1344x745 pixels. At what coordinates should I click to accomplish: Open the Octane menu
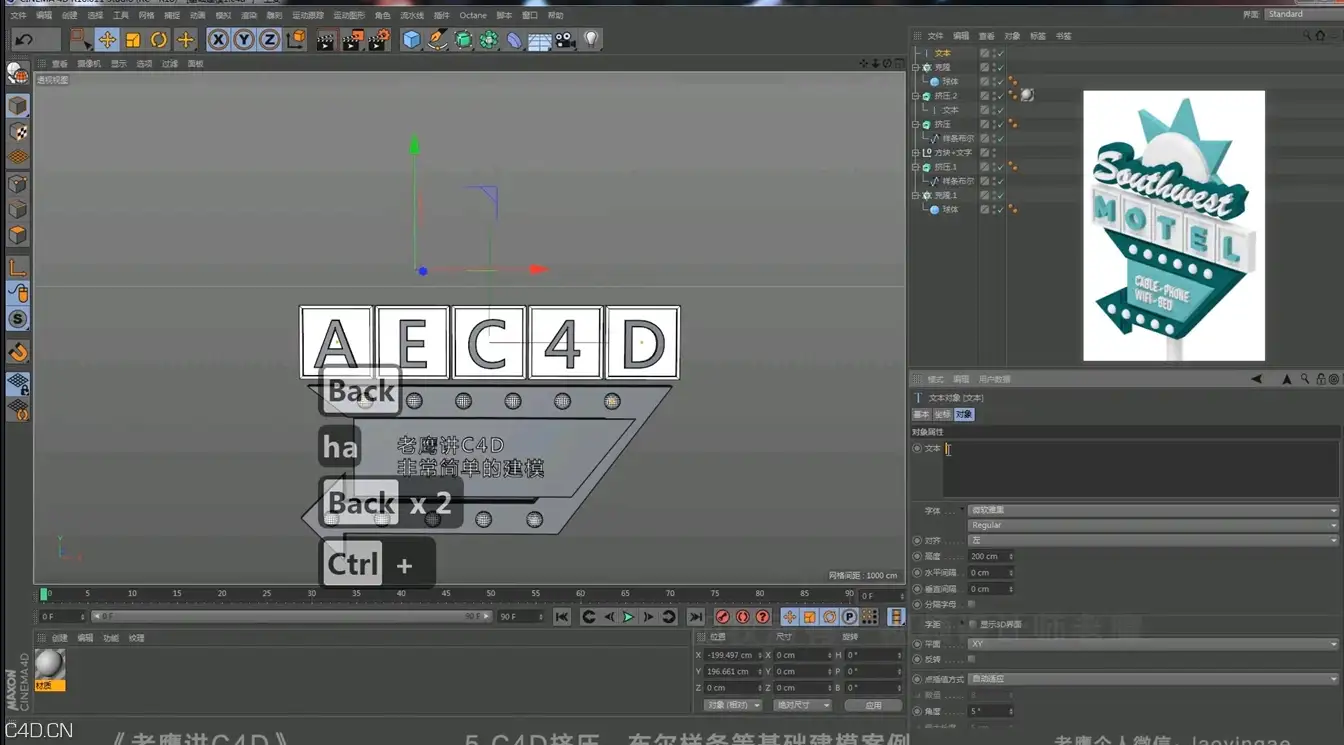click(473, 16)
